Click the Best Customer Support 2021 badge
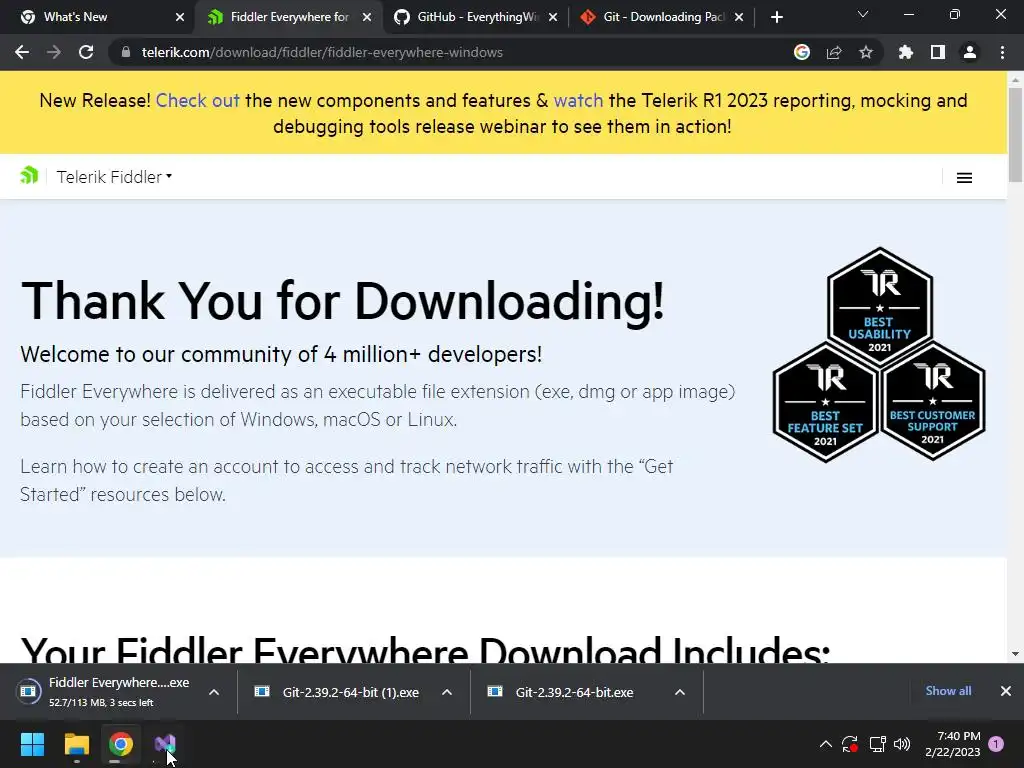The height and width of the screenshot is (768, 1024). point(933,401)
